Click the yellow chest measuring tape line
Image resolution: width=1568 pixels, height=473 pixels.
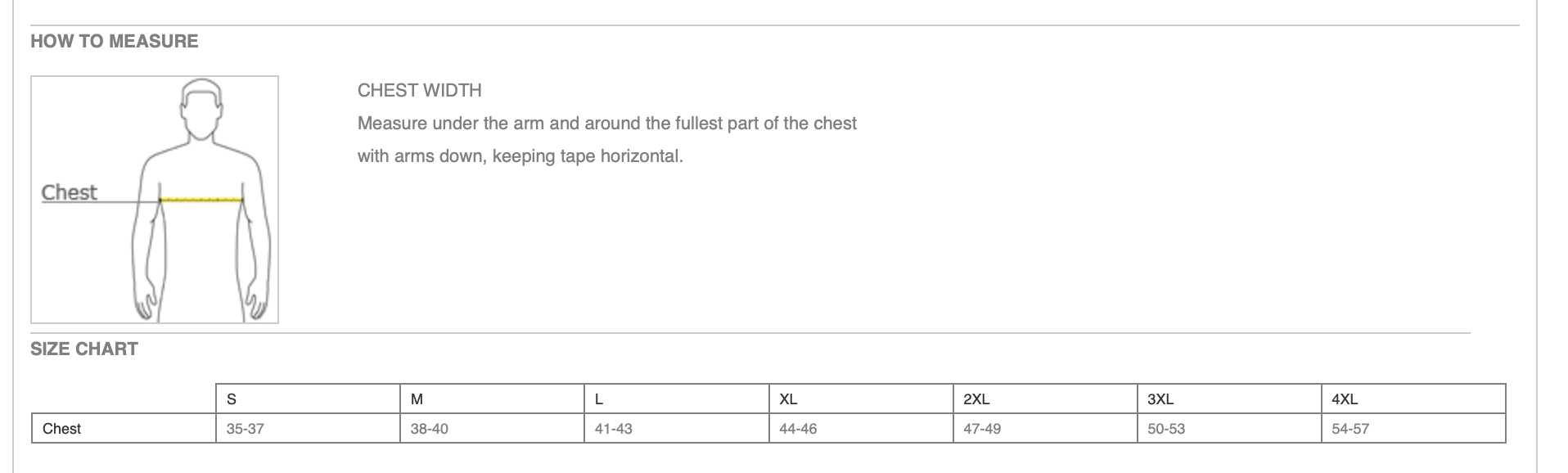pyautogui.click(x=201, y=199)
